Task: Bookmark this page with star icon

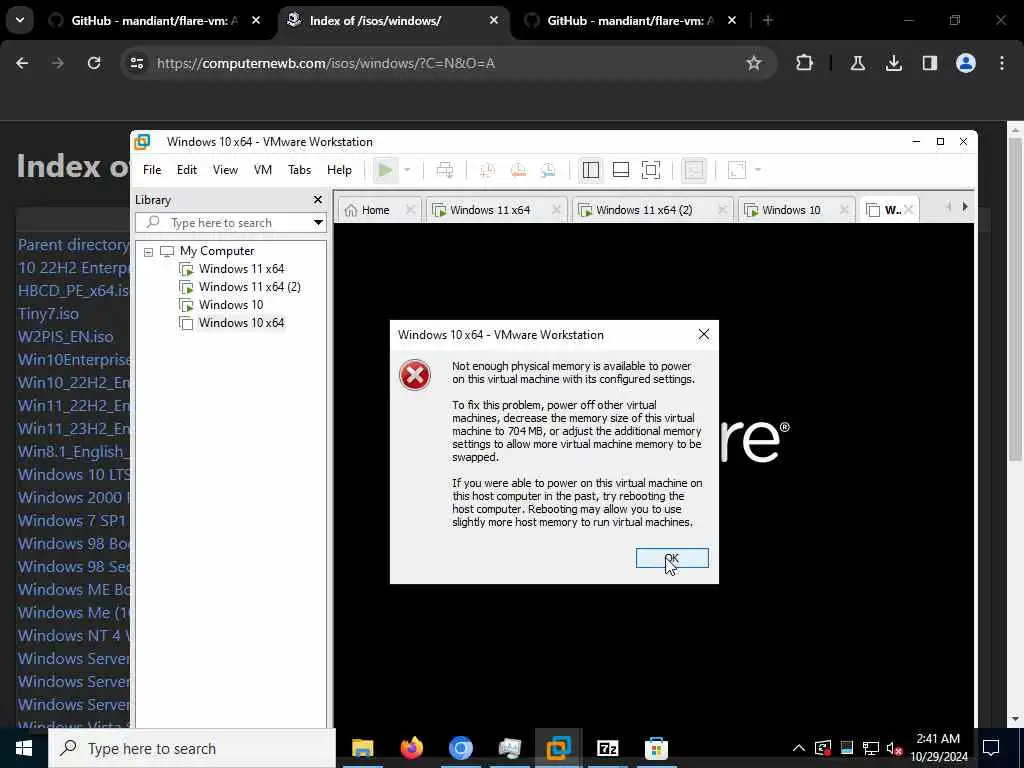Action: point(754,63)
